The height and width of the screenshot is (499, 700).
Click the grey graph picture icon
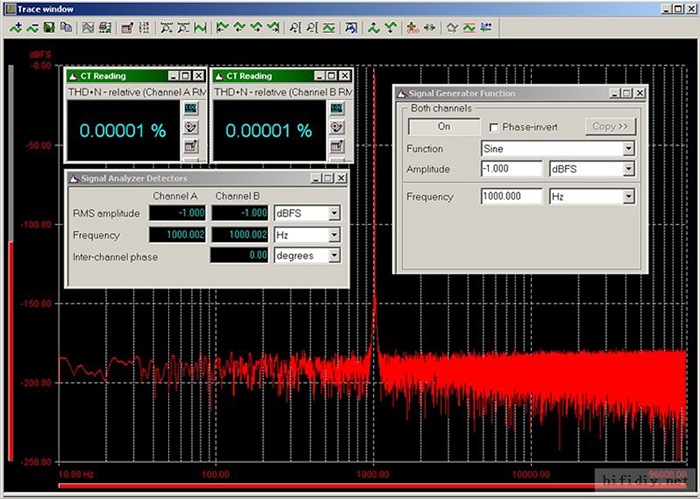click(x=88, y=28)
